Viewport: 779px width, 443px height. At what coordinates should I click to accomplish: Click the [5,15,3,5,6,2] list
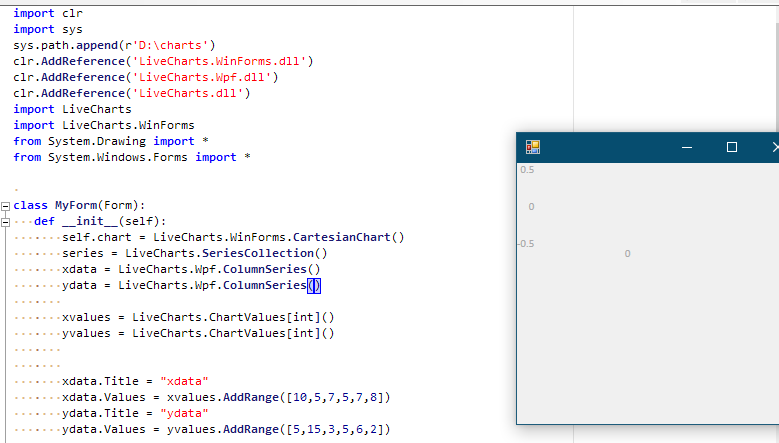(335, 429)
